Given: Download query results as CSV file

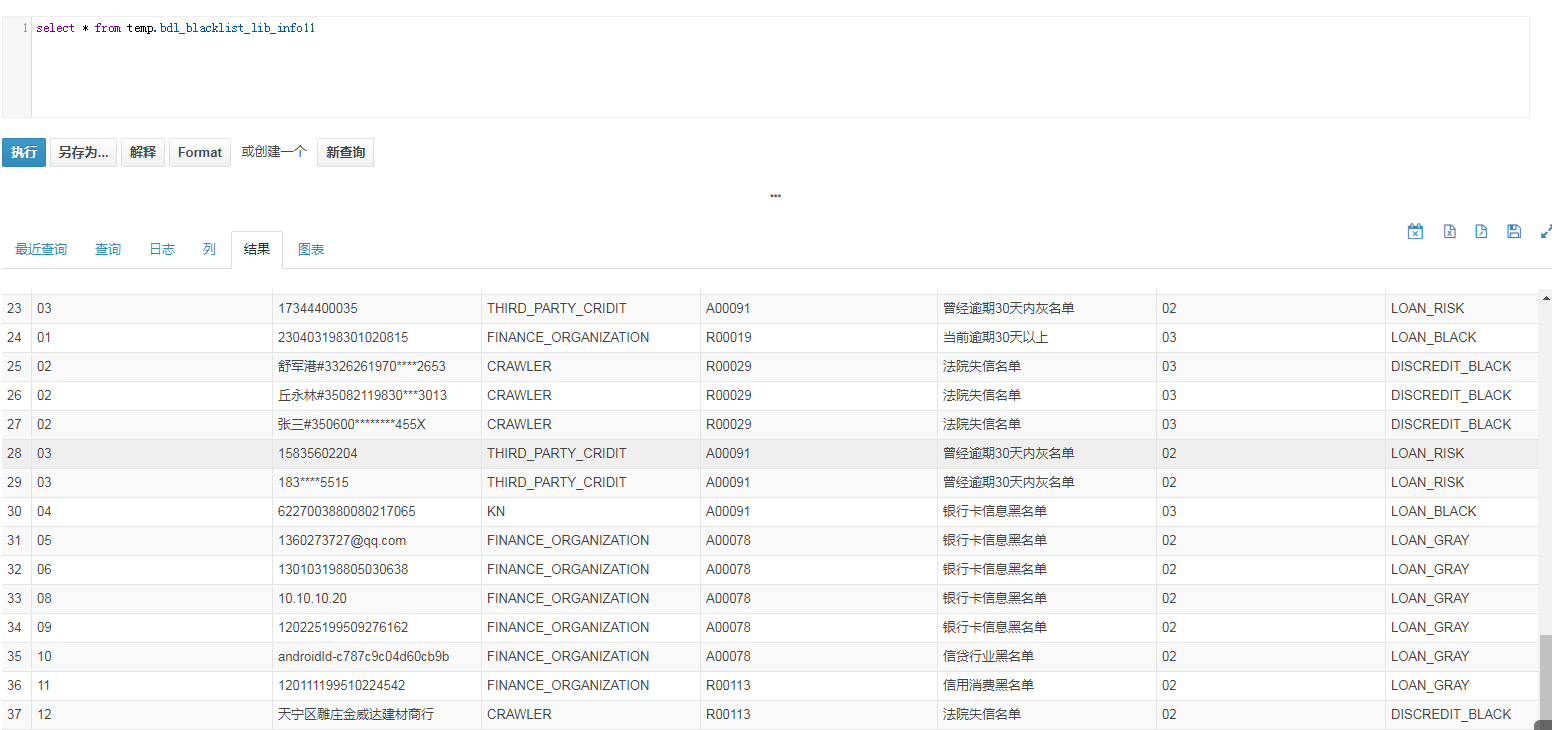Looking at the screenshot, I should [1450, 231].
